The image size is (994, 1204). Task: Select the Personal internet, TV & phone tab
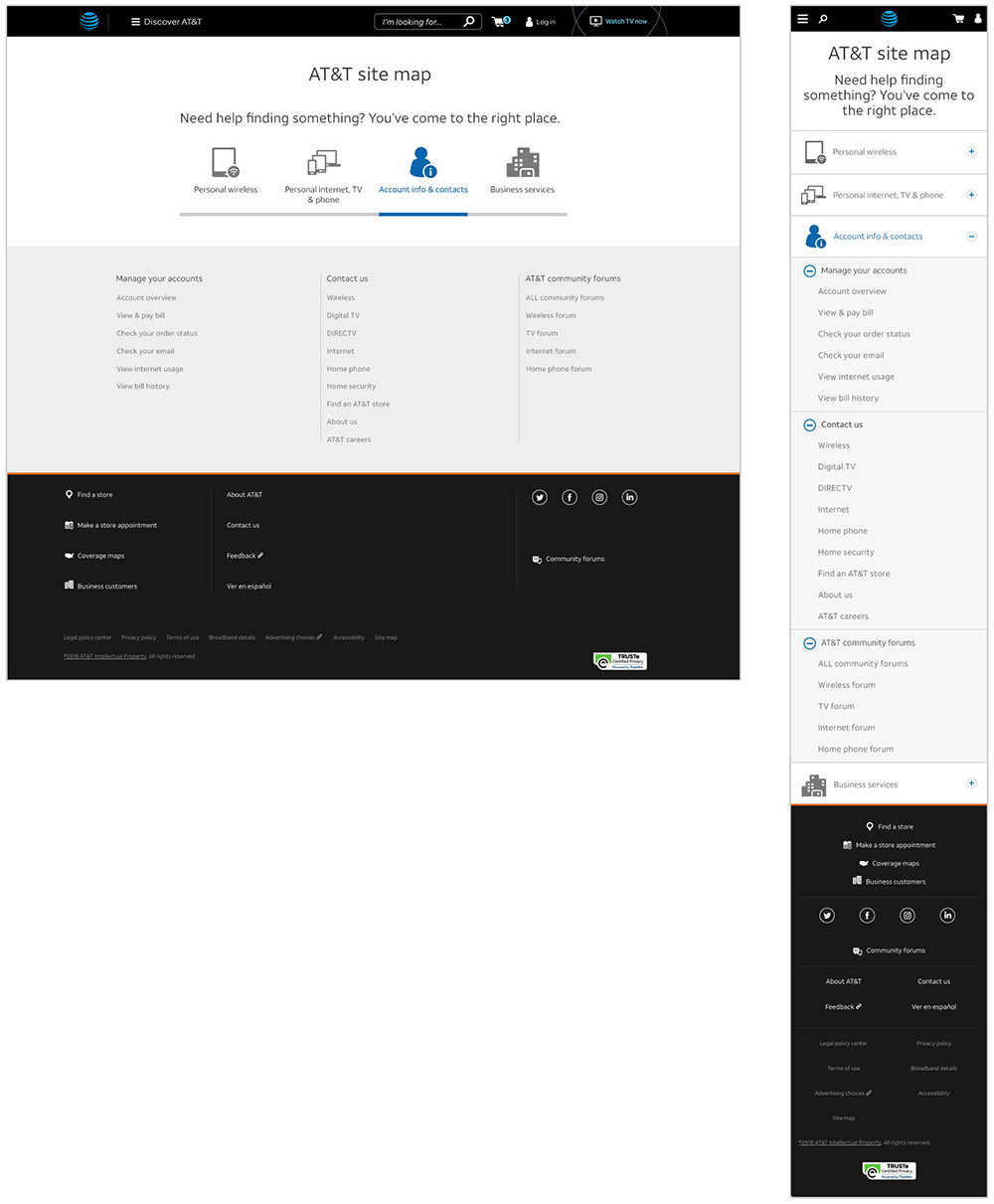click(x=324, y=177)
